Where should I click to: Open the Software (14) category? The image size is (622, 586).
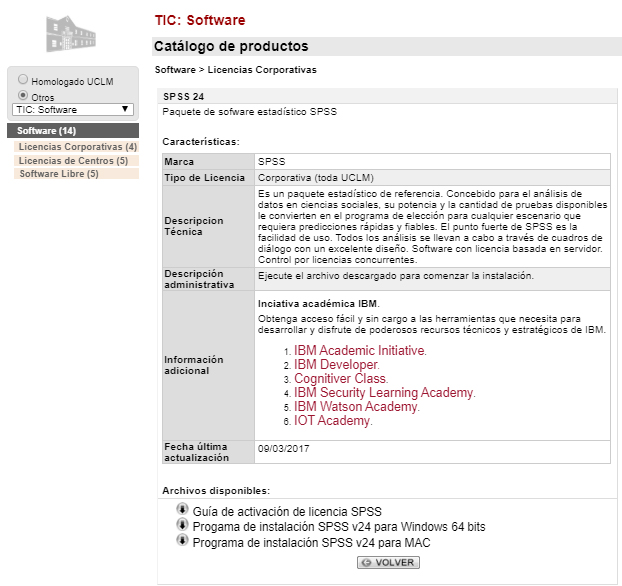tap(73, 131)
